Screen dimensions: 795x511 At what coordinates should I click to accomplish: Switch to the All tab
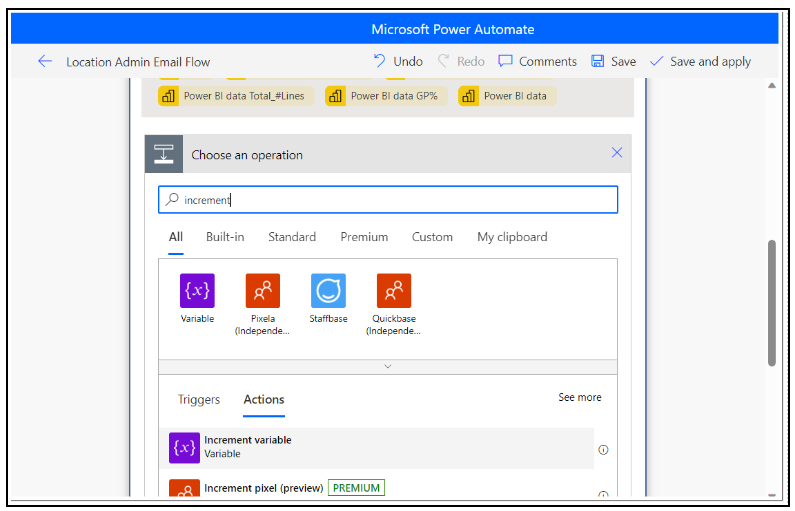(x=176, y=237)
